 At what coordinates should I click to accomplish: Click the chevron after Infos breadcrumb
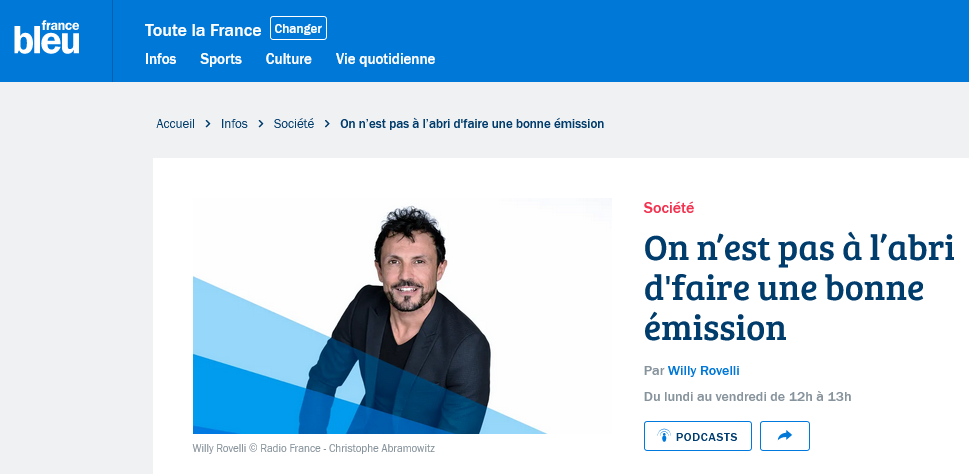pyautogui.click(x=261, y=124)
